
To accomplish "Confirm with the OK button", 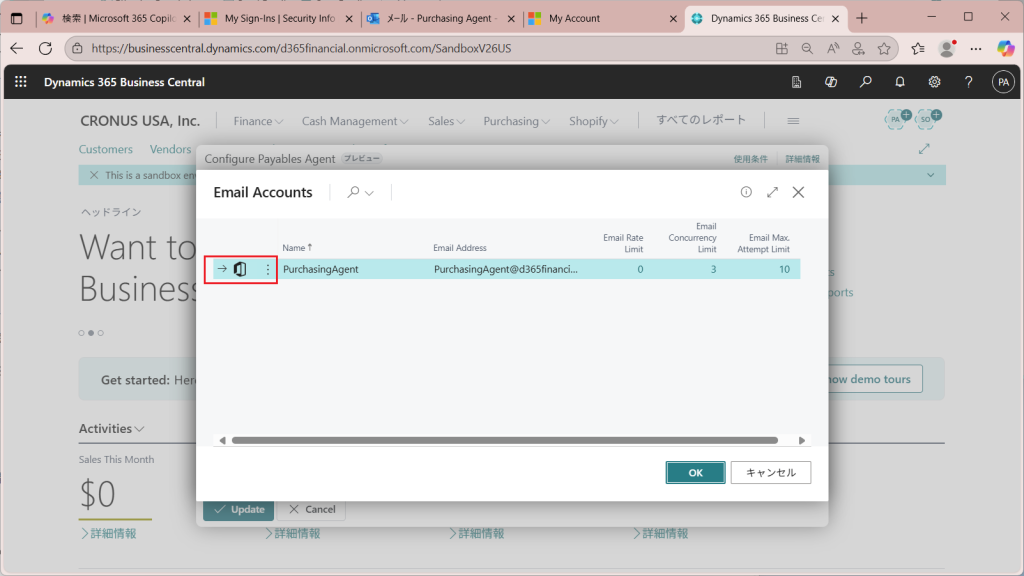I will click(x=696, y=473).
